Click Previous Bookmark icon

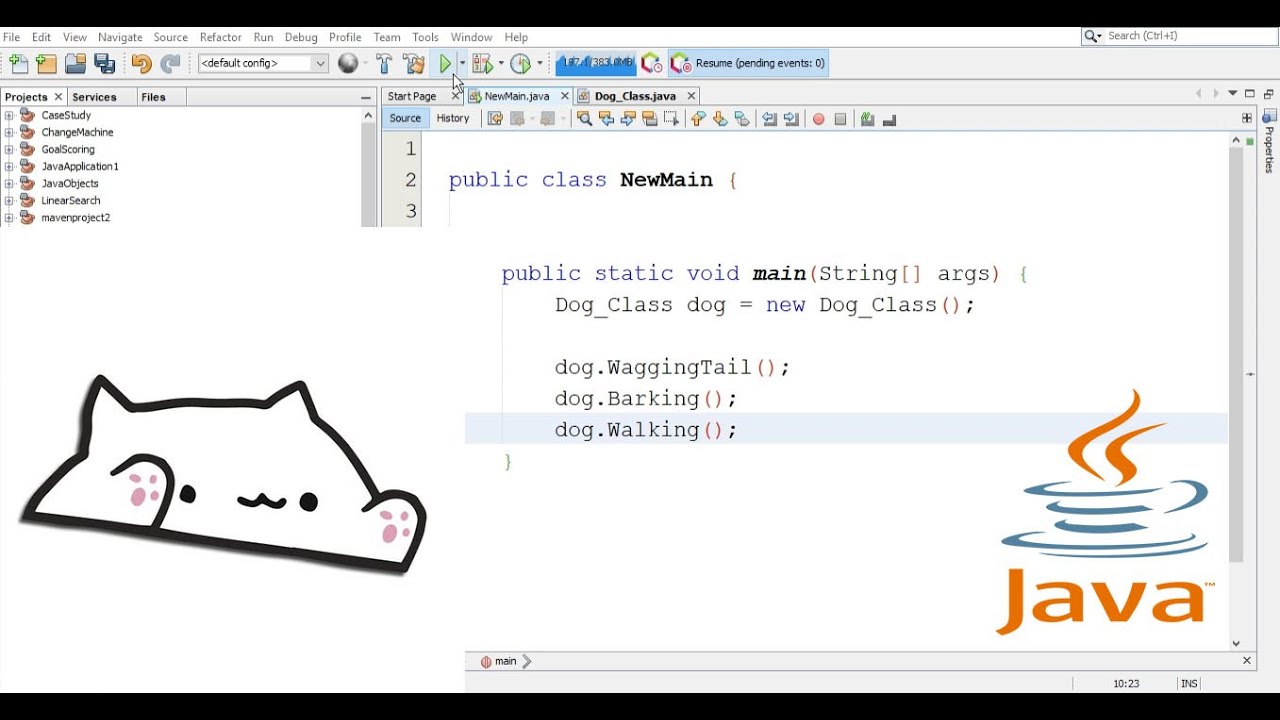[698, 119]
